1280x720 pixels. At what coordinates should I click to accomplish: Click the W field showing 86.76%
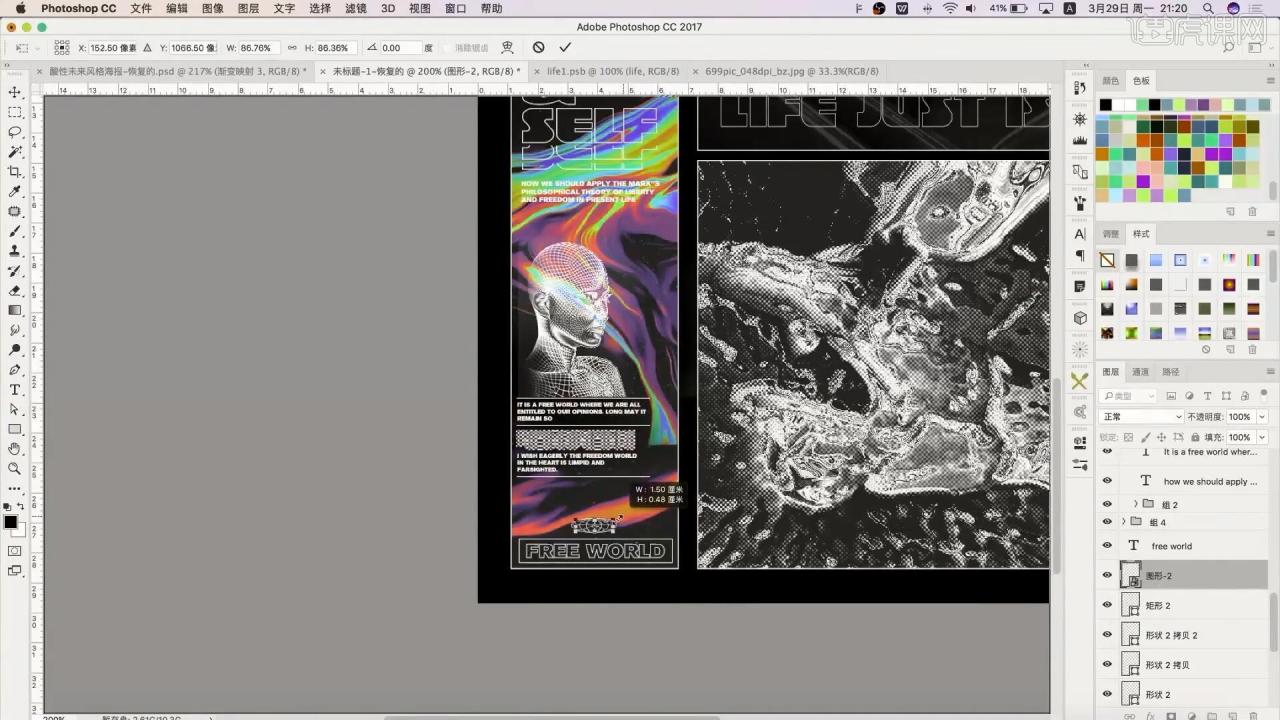(258, 47)
